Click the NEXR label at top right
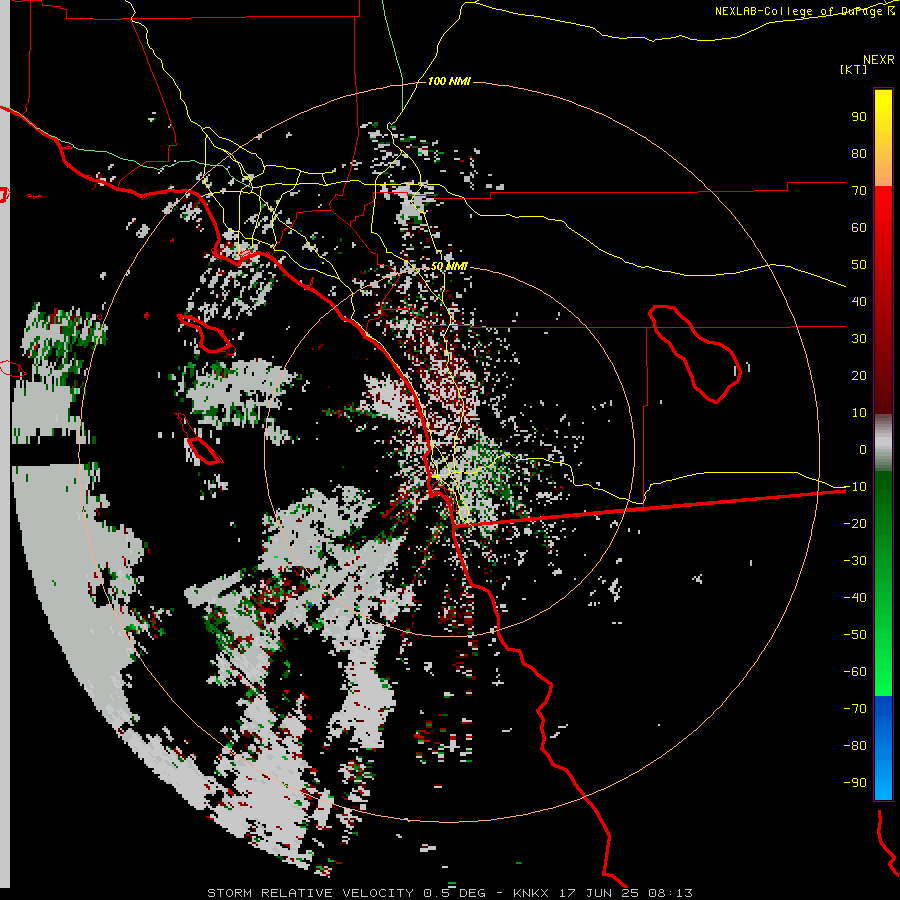This screenshot has height=900, width=900. coord(879,60)
